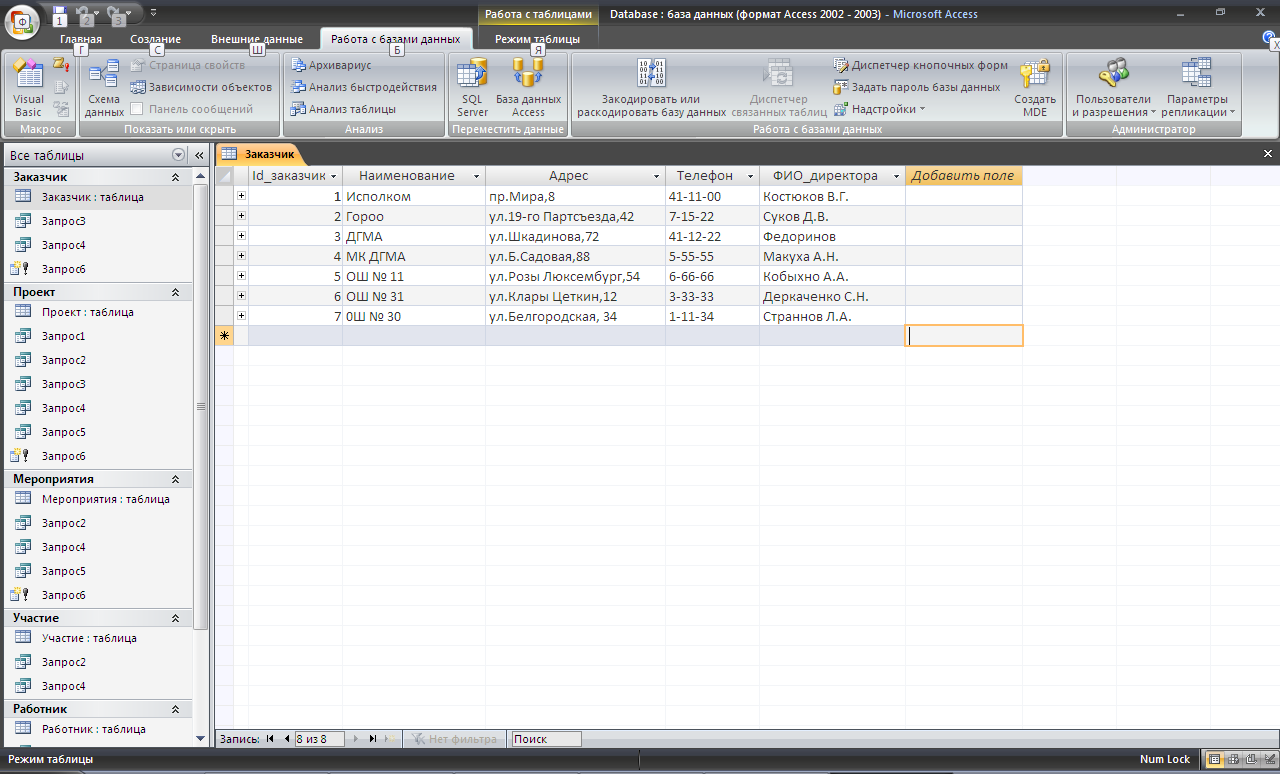The height and width of the screenshot is (774, 1280).
Task: Open Схема данных relationships window
Action: pyautogui.click(x=104, y=88)
